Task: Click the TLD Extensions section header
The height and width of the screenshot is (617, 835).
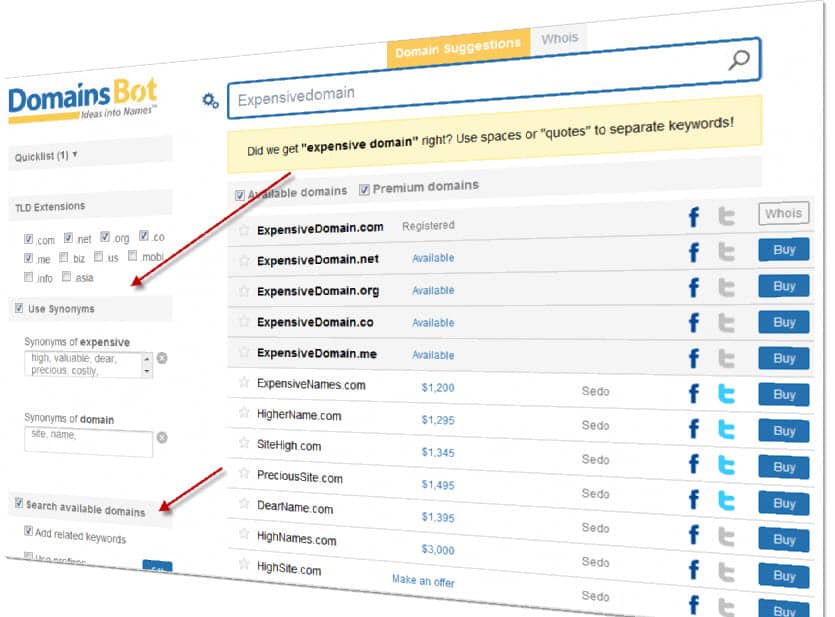Action: (x=89, y=205)
